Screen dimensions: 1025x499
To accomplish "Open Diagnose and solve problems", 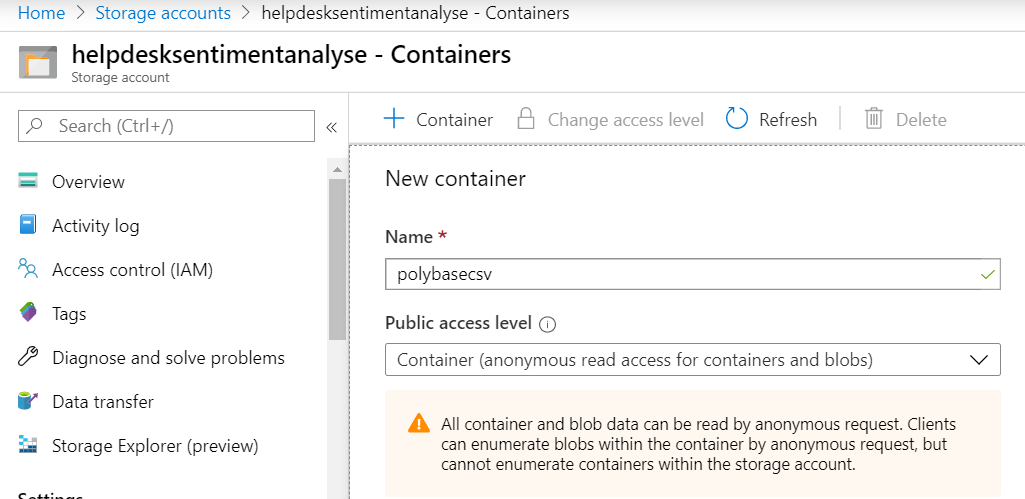I will point(169,358).
